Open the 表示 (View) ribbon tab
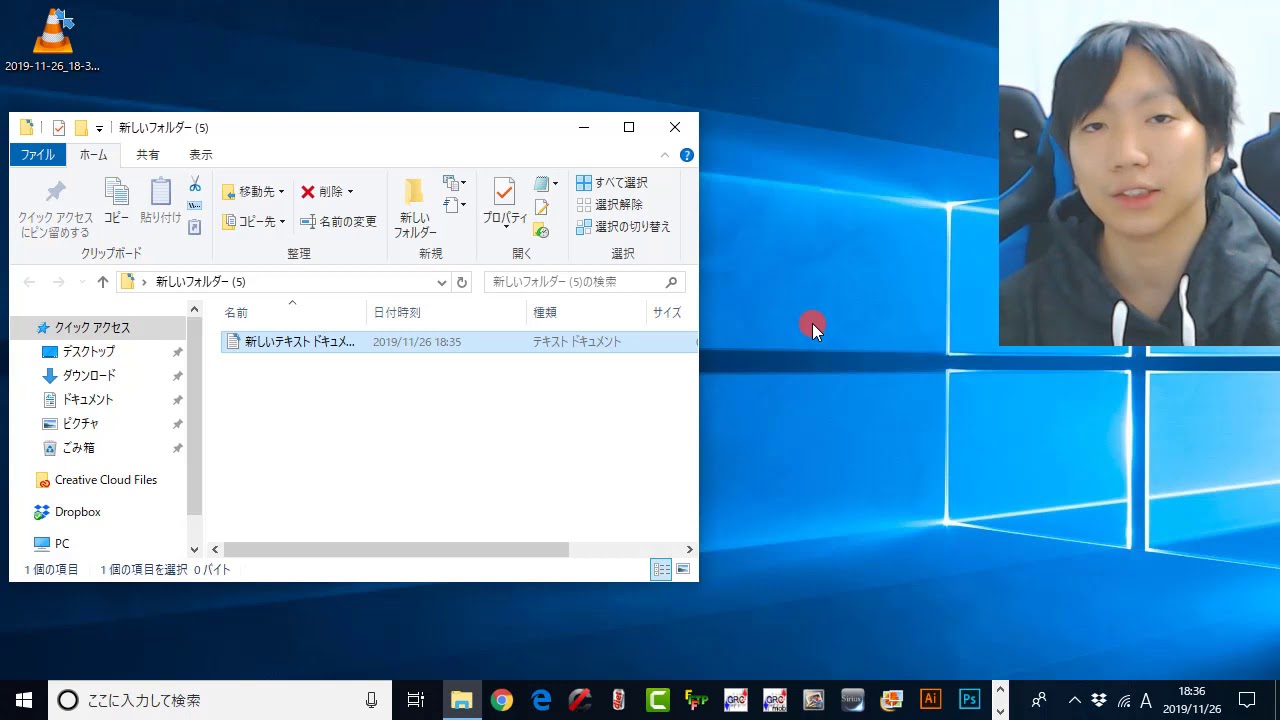Screen dimensions: 1280x720 pyautogui.click(x=201, y=155)
